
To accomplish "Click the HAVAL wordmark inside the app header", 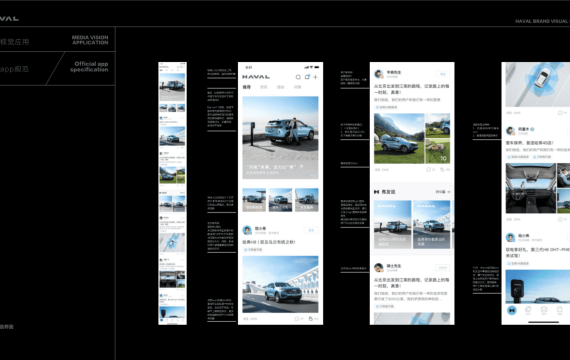I will click(x=256, y=77).
